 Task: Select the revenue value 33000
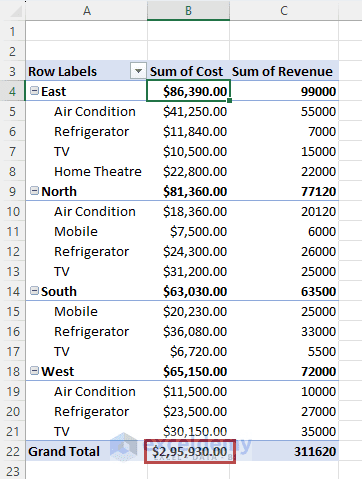click(284, 331)
